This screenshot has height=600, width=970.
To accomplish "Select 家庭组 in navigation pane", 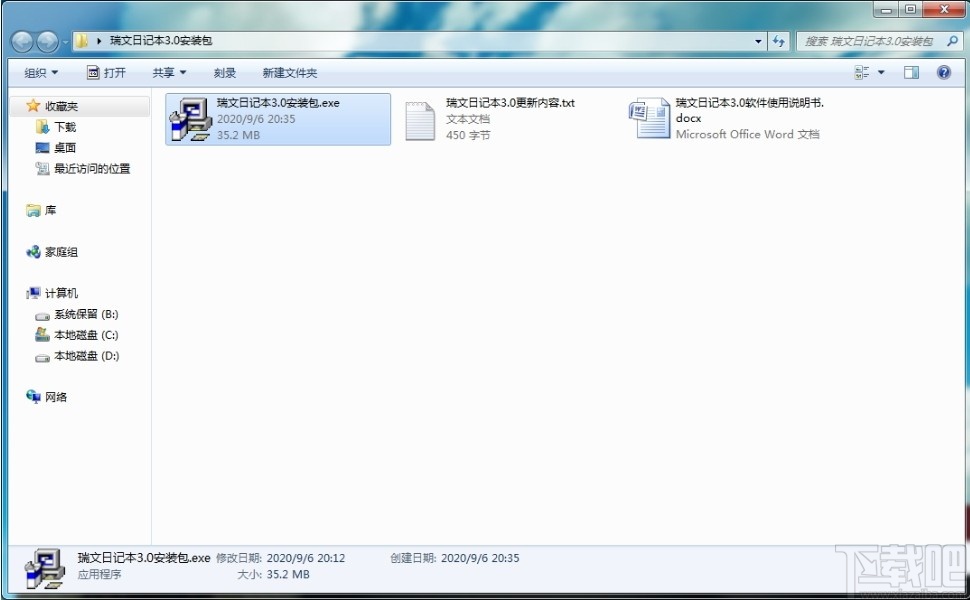I will pyautogui.click(x=61, y=252).
